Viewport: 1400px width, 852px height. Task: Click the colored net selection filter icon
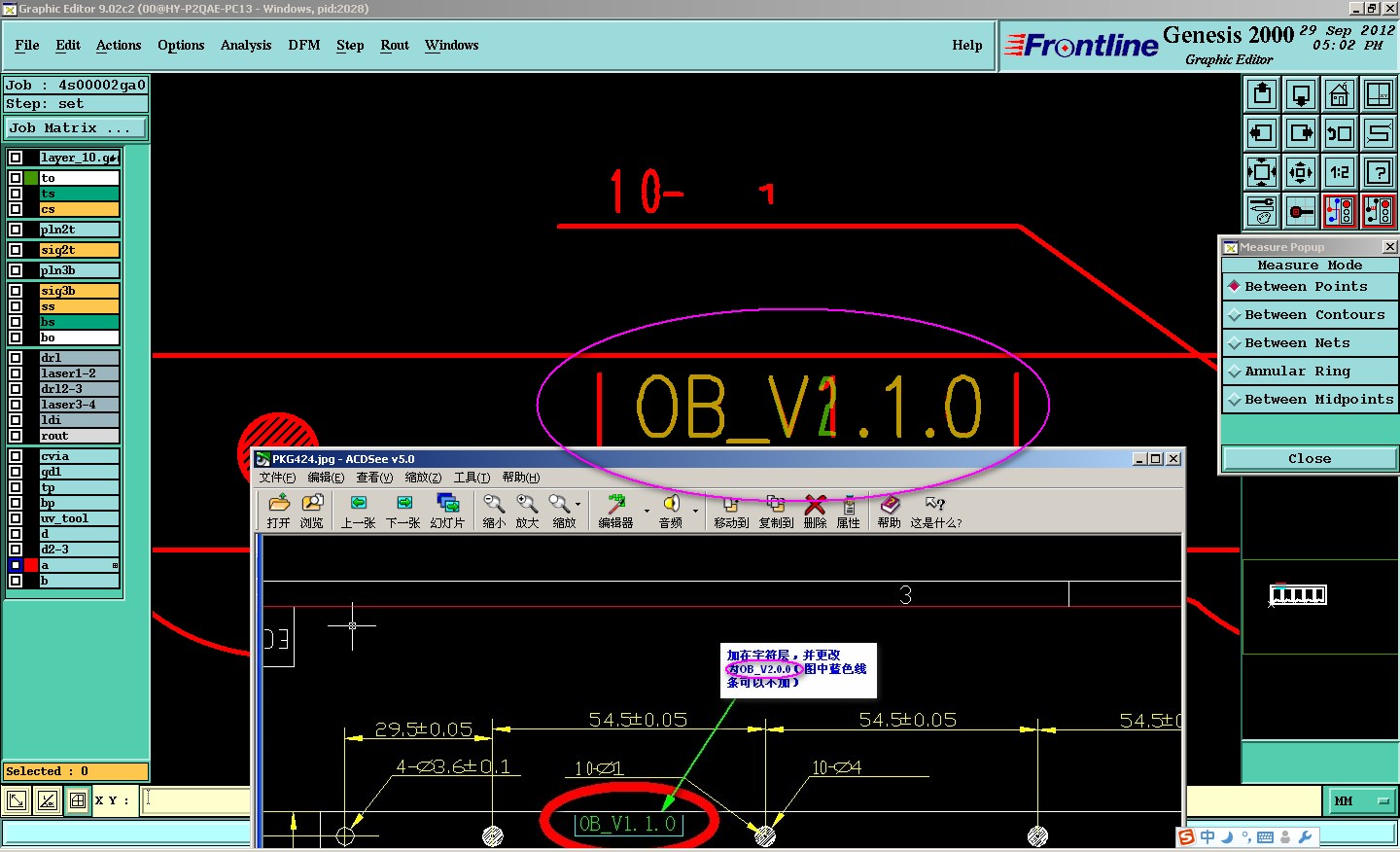(1340, 211)
